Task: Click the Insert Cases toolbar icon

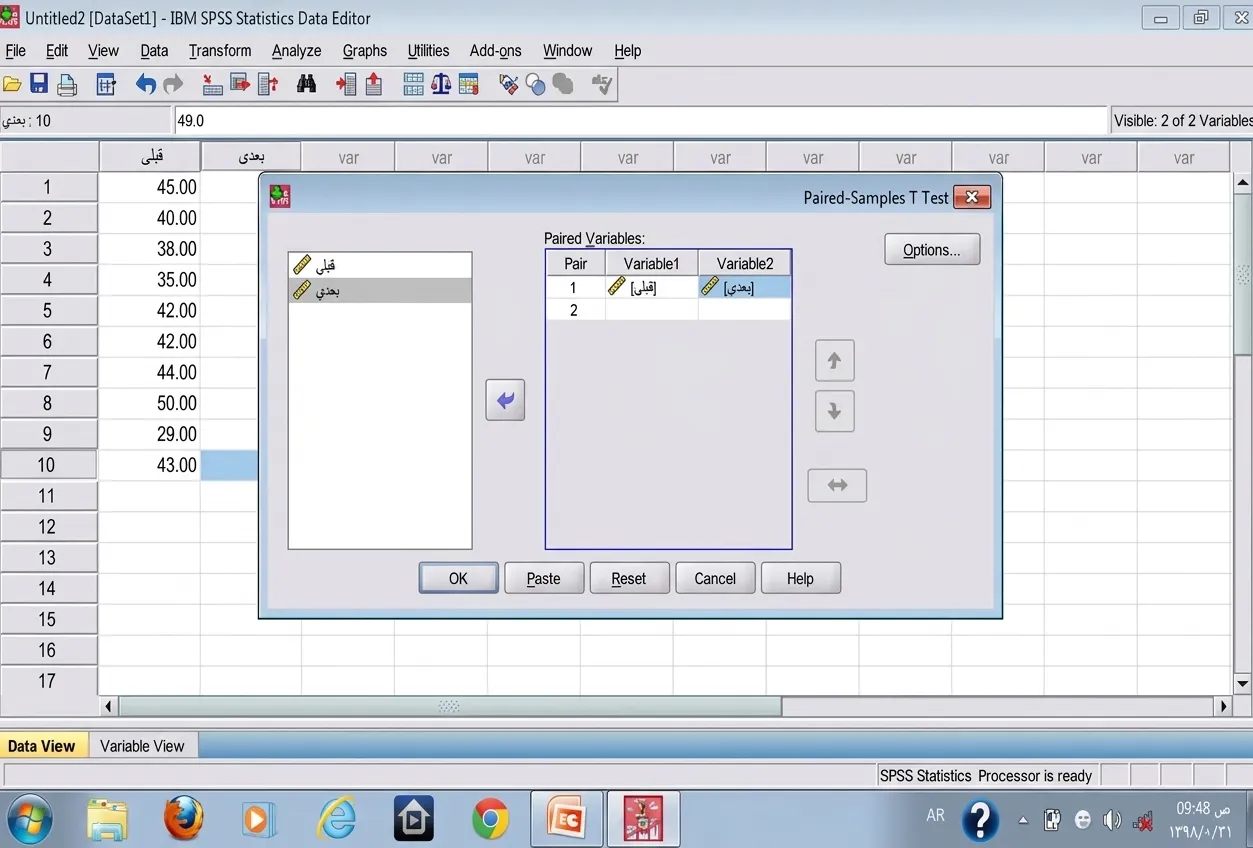Action: [346, 85]
